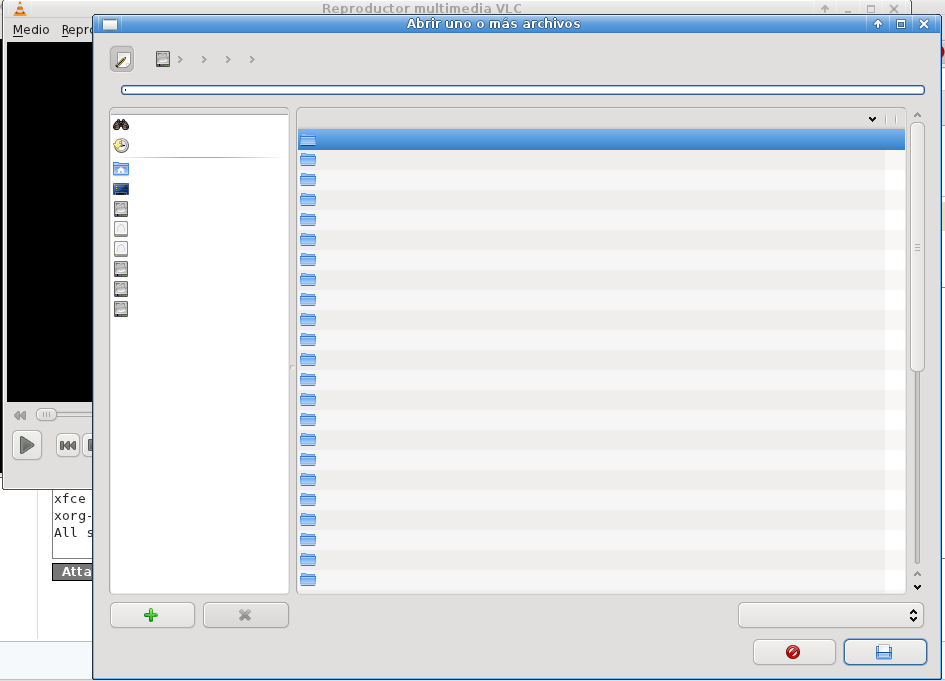
Task: Toggle the pencil type-location button
Action: point(121,60)
